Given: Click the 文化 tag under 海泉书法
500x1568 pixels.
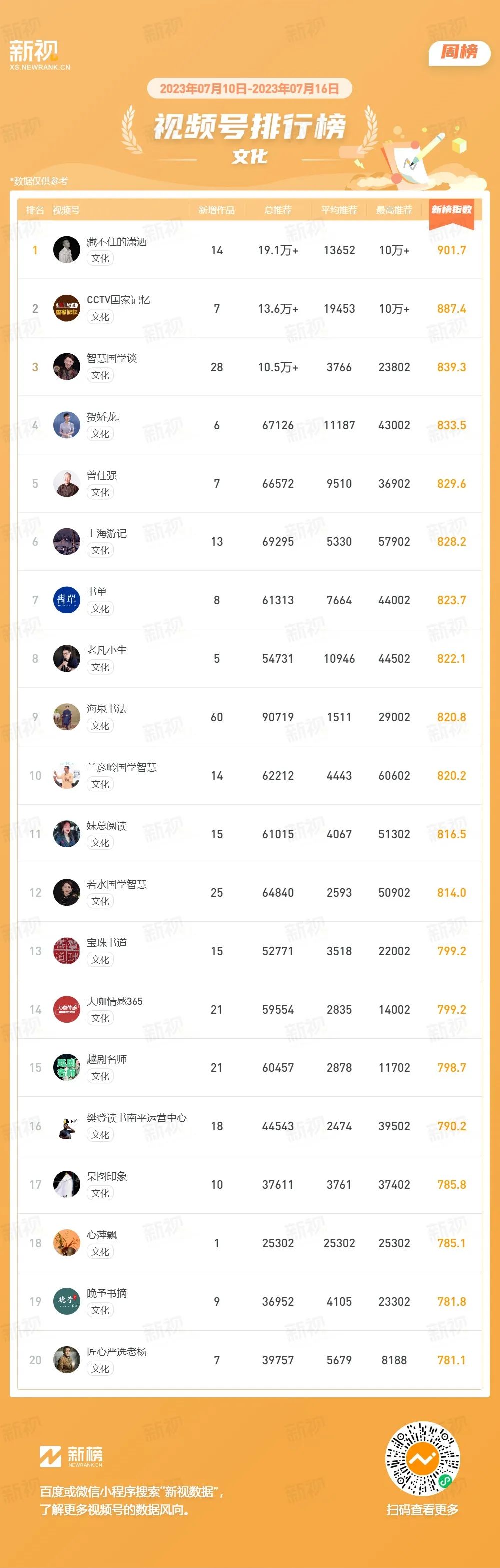Looking at the screenshot, I should tap(100, 726).
